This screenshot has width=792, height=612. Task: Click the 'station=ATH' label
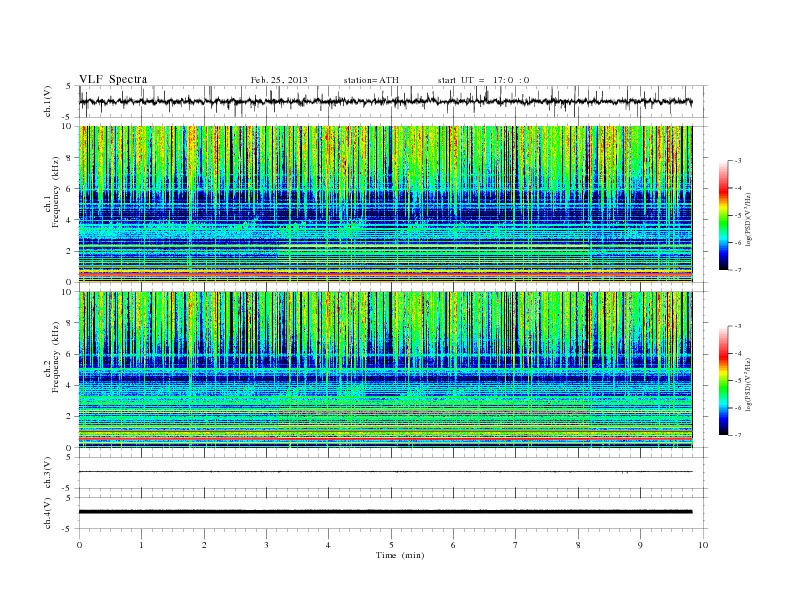point(371,80)
